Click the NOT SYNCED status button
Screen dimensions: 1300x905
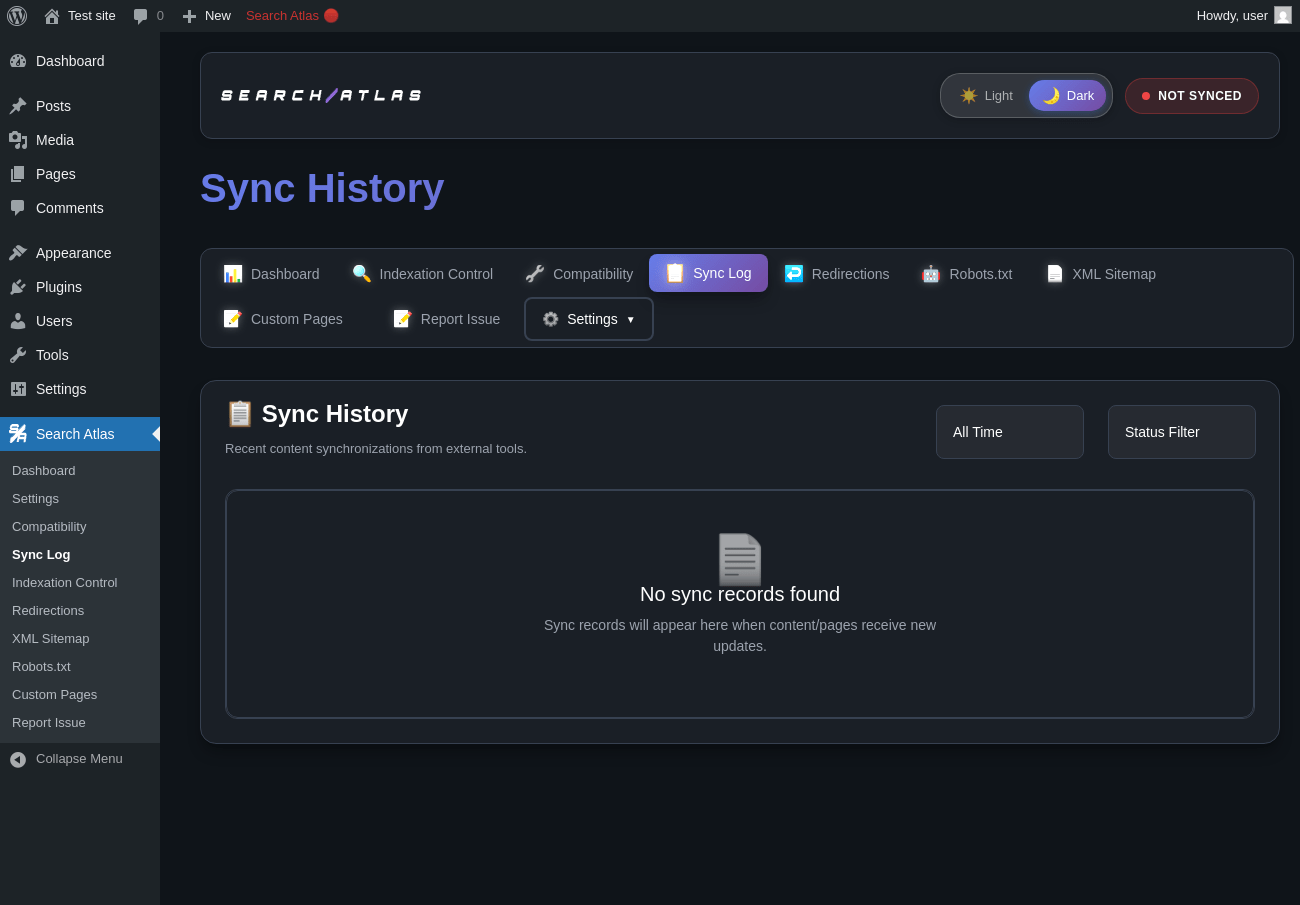[1192, 96]
